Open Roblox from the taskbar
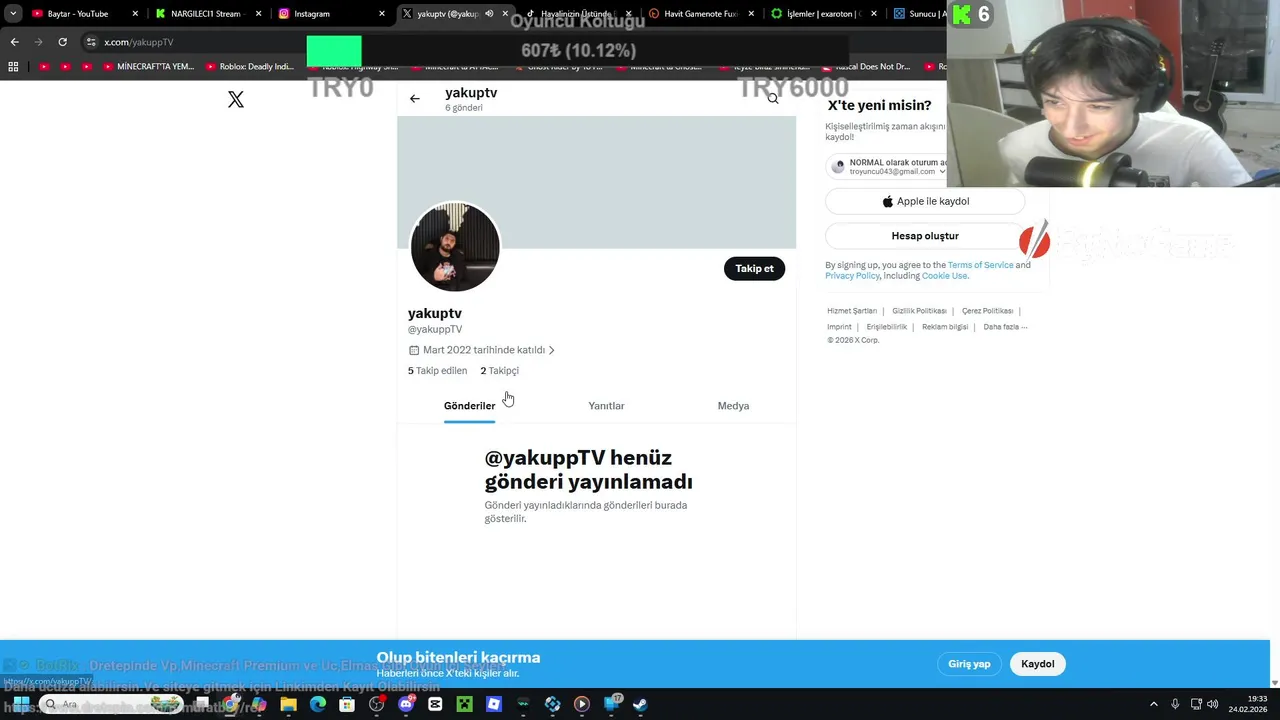The height and width of the screenshot is (720, 1280). coord(494,704)
